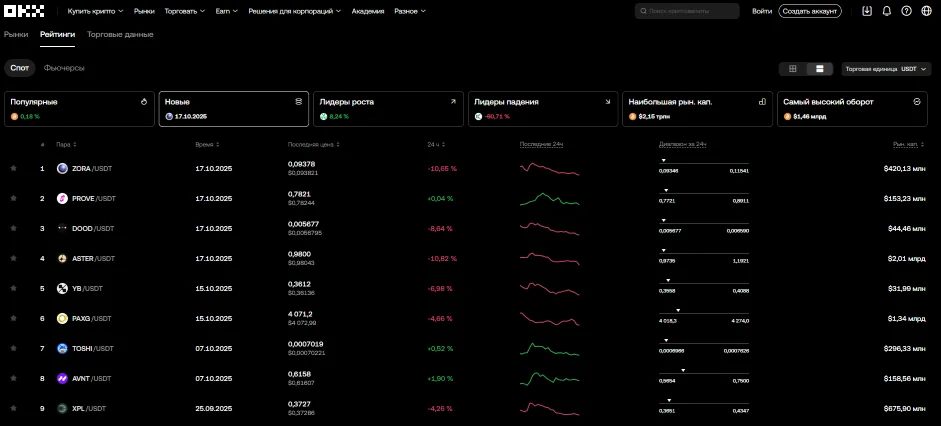Click the up arrow on Лидеры роста

tap(453, 102)
